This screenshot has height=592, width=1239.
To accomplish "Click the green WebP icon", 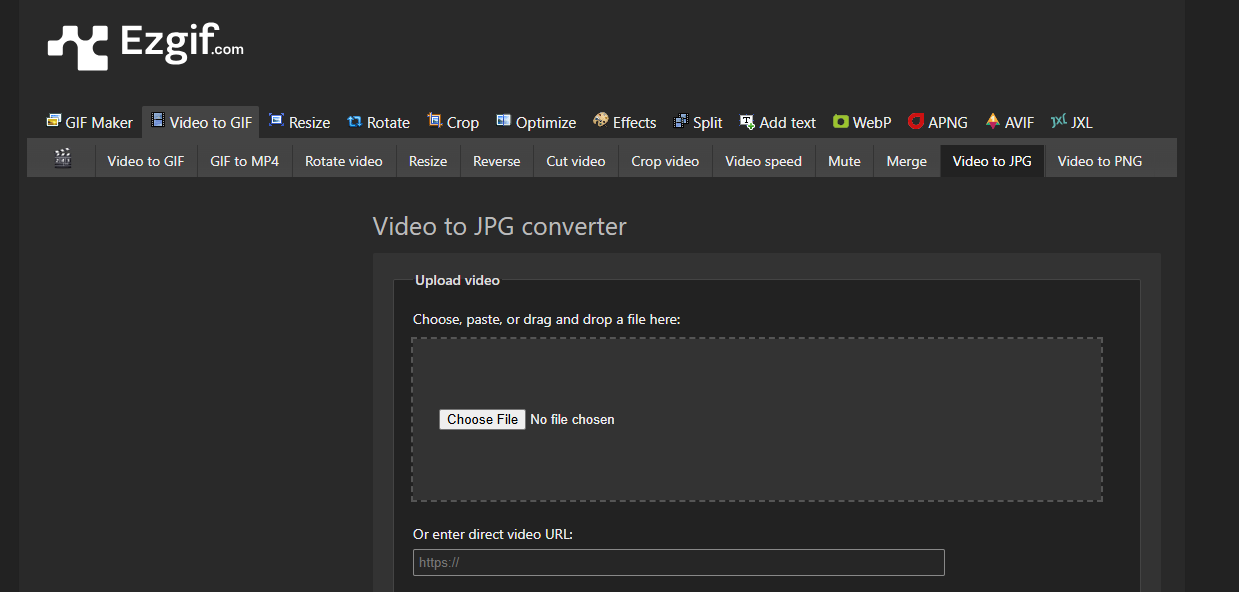I will pyautogui.click(x=841, y=122).
